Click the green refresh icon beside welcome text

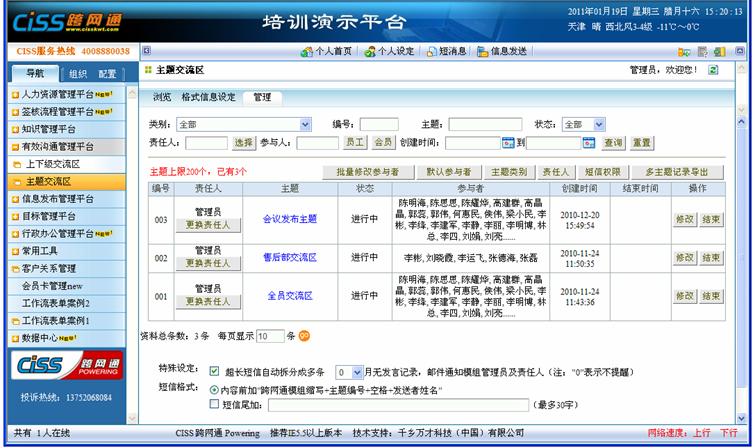pyautogui.click(x=713, y=70)
